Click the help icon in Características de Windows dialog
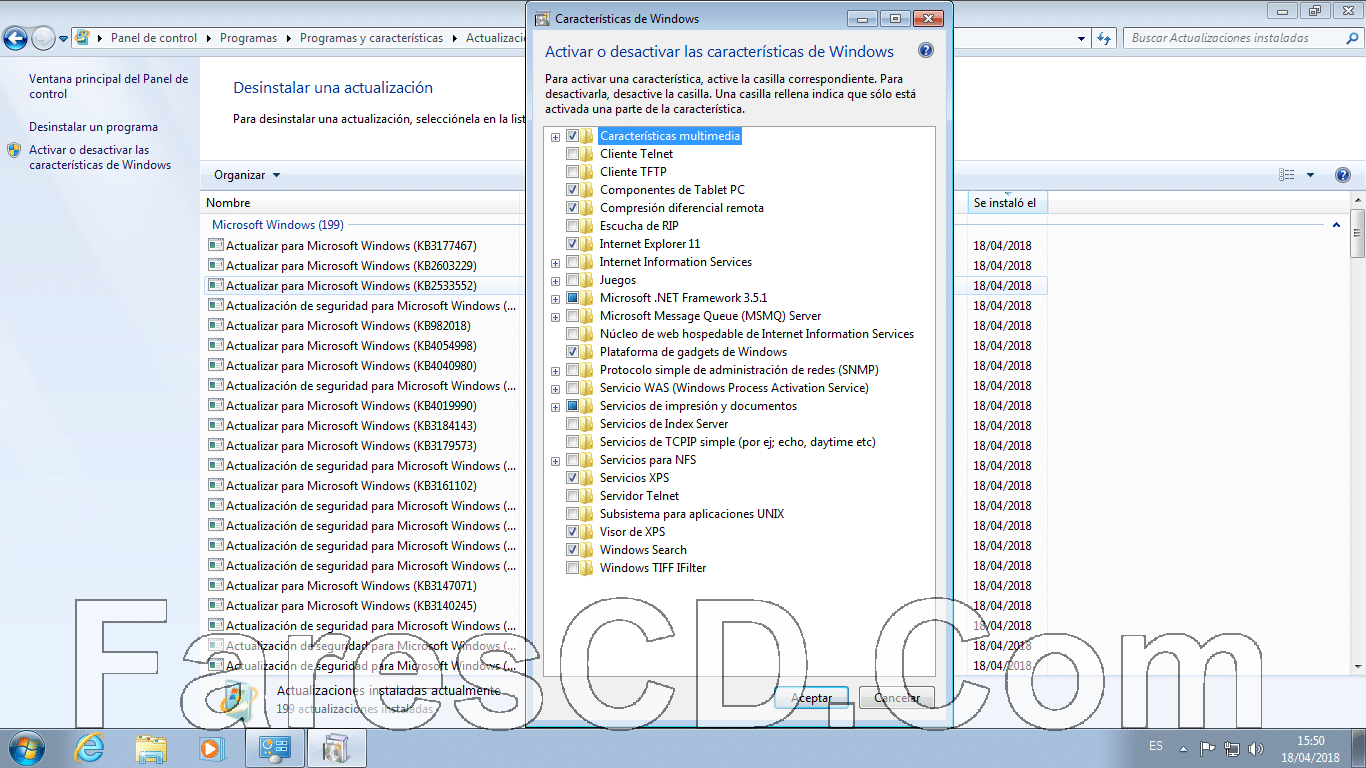The width and height of the screenshot is (1366, 768). 925,51
